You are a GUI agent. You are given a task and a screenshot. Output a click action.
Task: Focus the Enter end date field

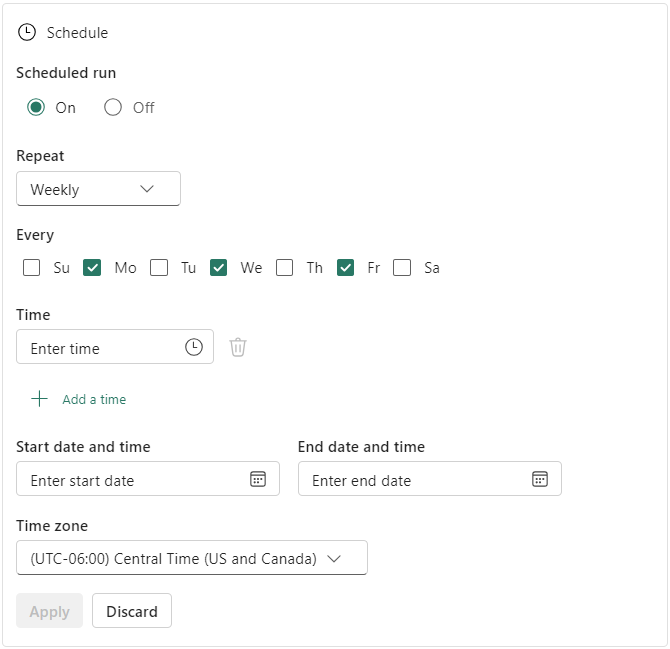[x=410, y=480]
